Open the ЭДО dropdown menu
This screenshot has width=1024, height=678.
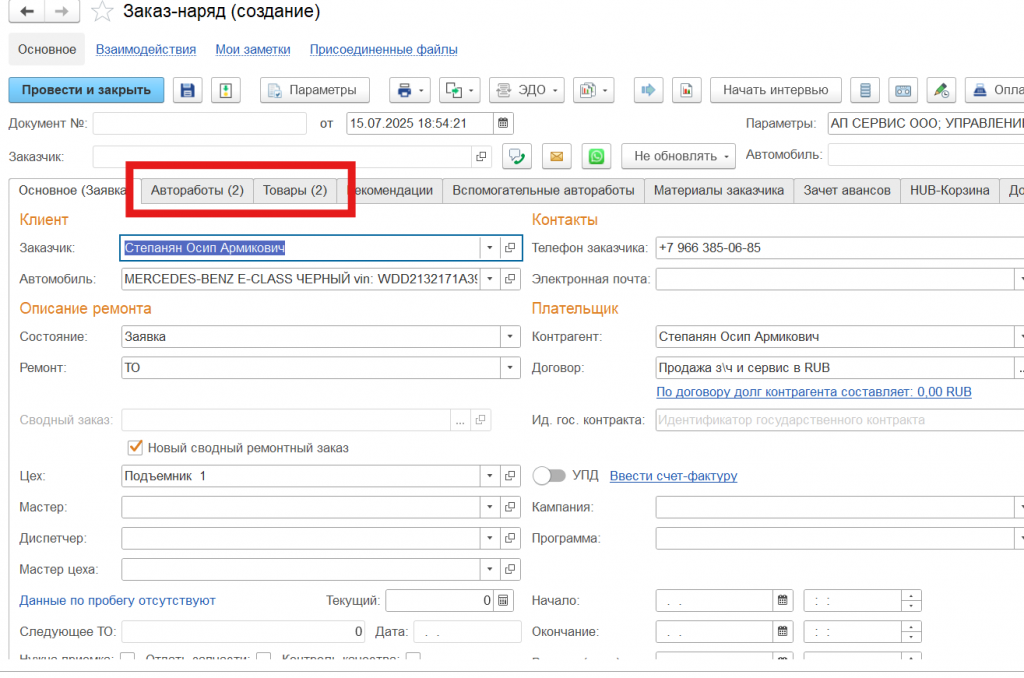527,90
